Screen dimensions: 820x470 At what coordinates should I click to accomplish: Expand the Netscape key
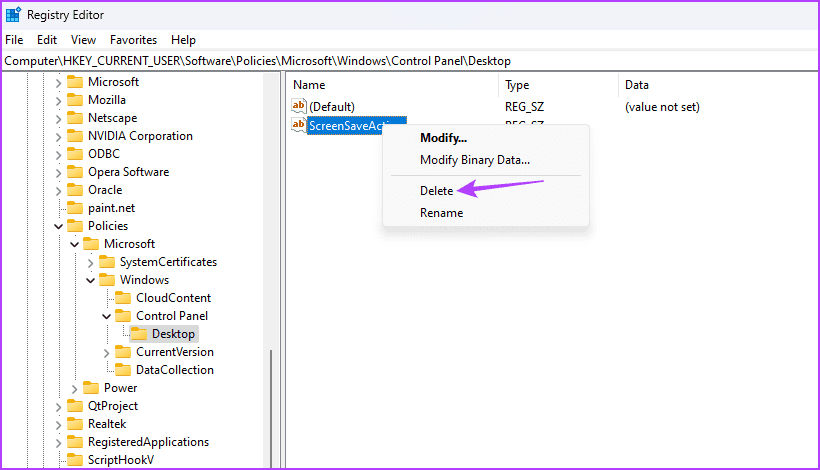tap(59, 119)
